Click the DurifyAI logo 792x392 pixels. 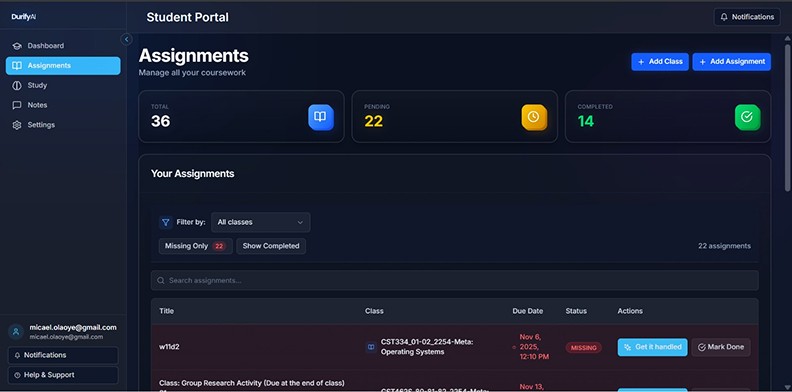pos(24,17)
